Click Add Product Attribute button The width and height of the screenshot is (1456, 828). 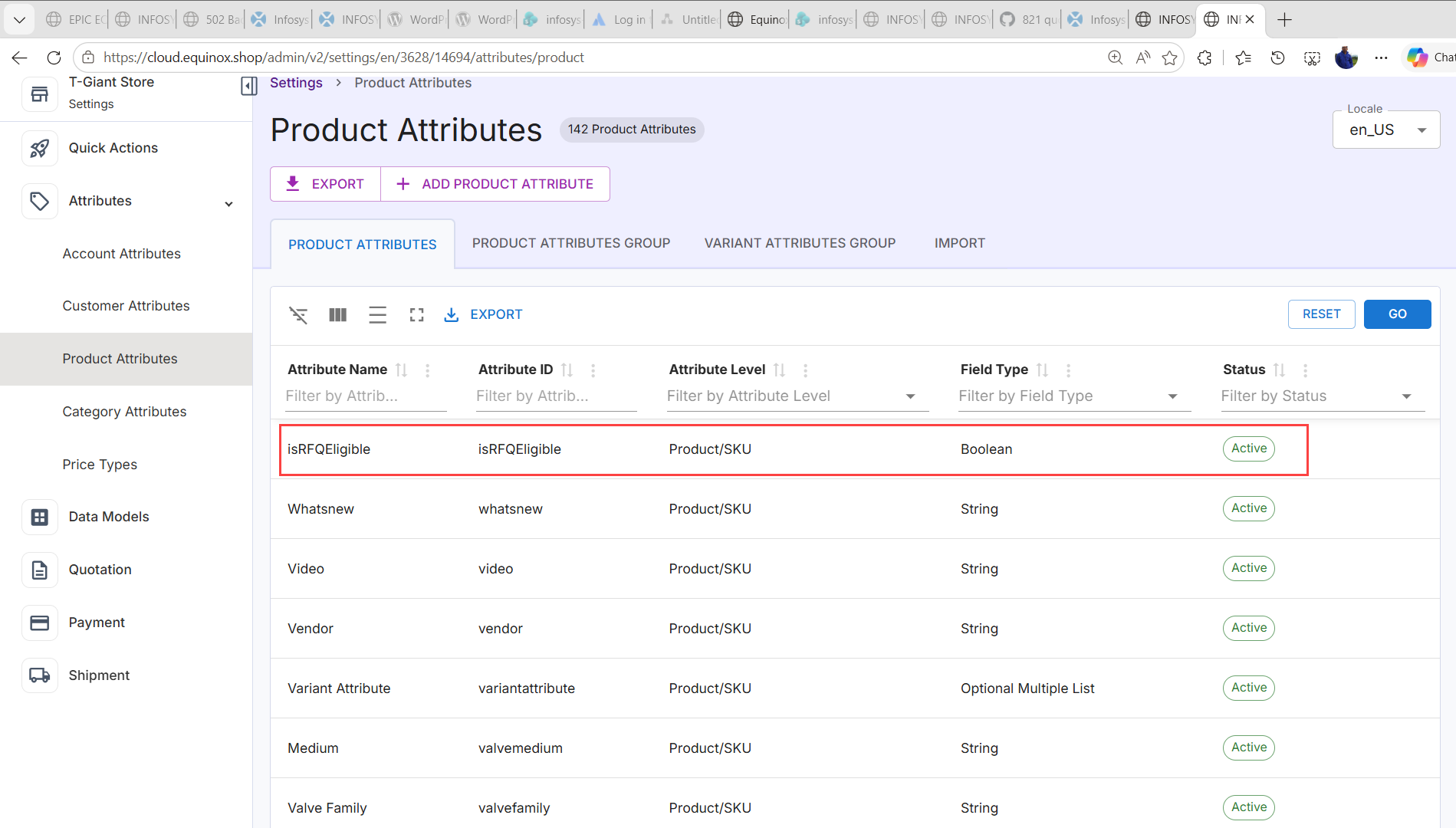click(x=495, y=184)
